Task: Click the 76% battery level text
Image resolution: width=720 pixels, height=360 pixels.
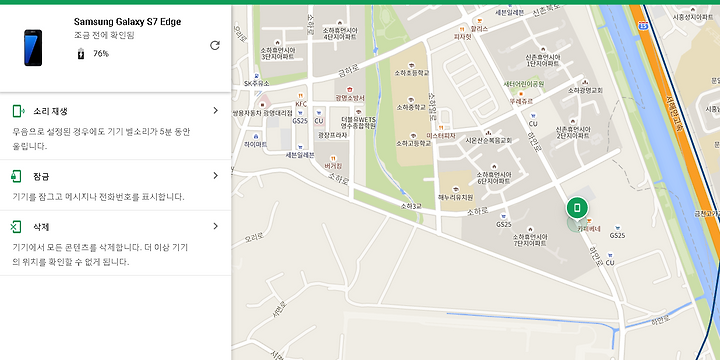Action: point(101,54)
